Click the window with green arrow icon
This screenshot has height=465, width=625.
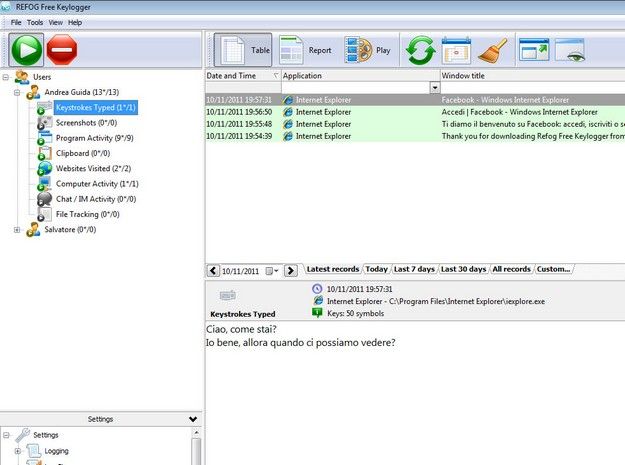(534, 50)
